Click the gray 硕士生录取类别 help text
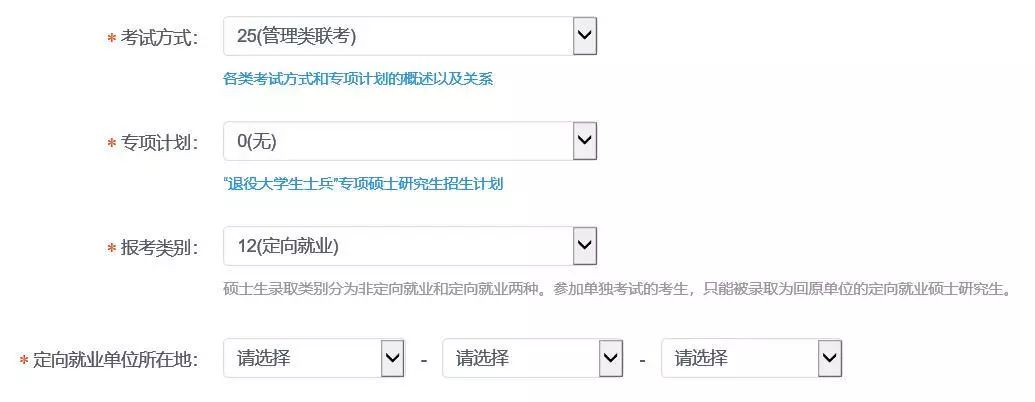Image resolution: width=1035 pixels, height=402 pixels. (617, 290)
